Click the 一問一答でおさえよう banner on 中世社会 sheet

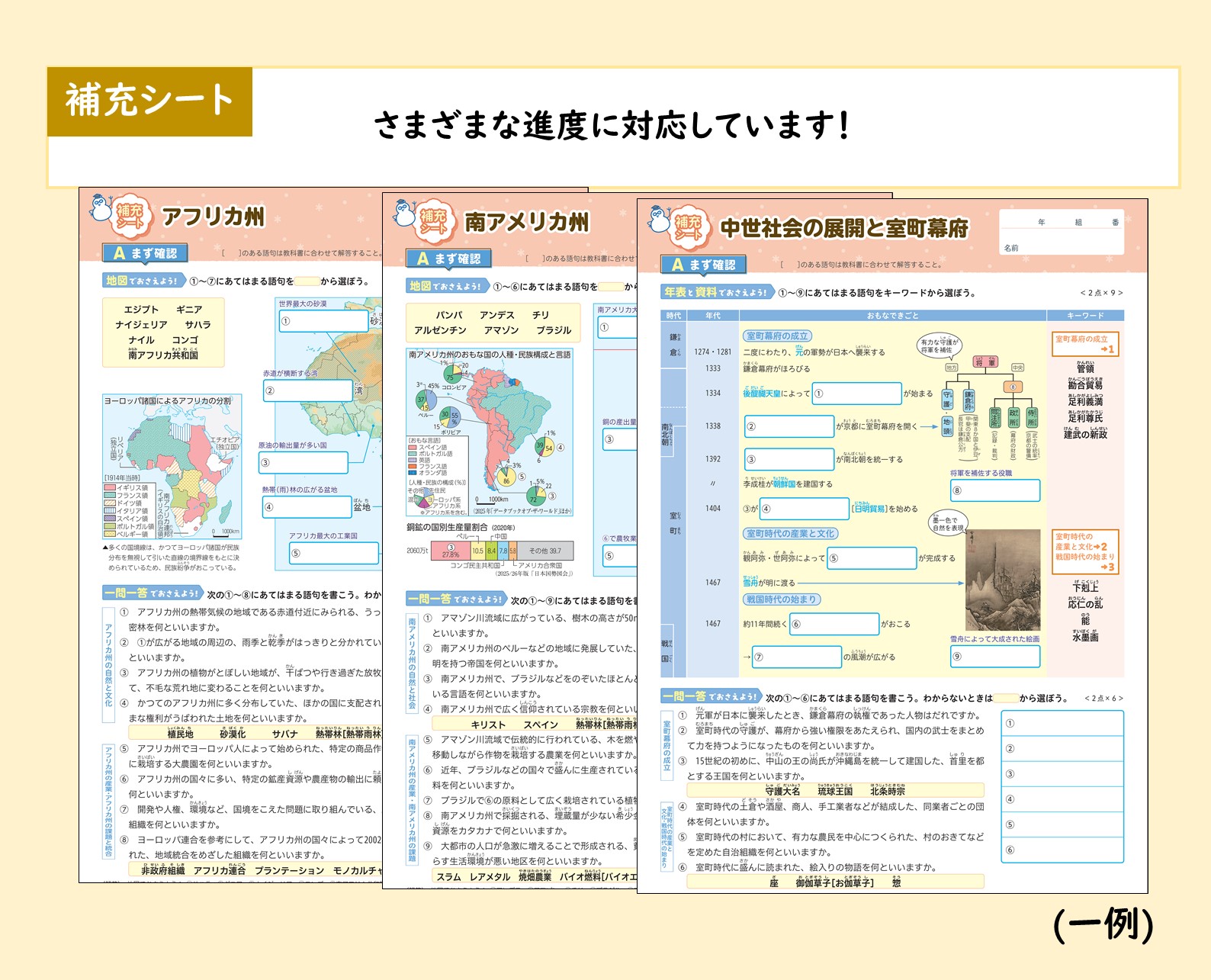710,696
